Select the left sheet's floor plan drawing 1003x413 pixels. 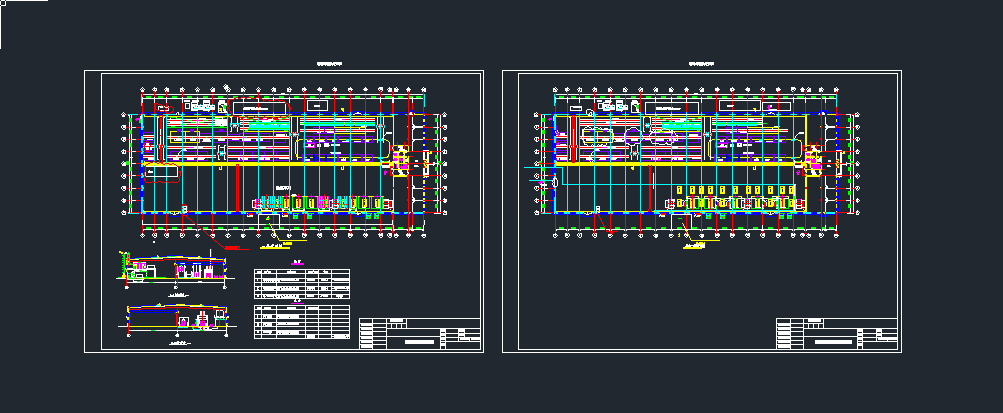282,160
